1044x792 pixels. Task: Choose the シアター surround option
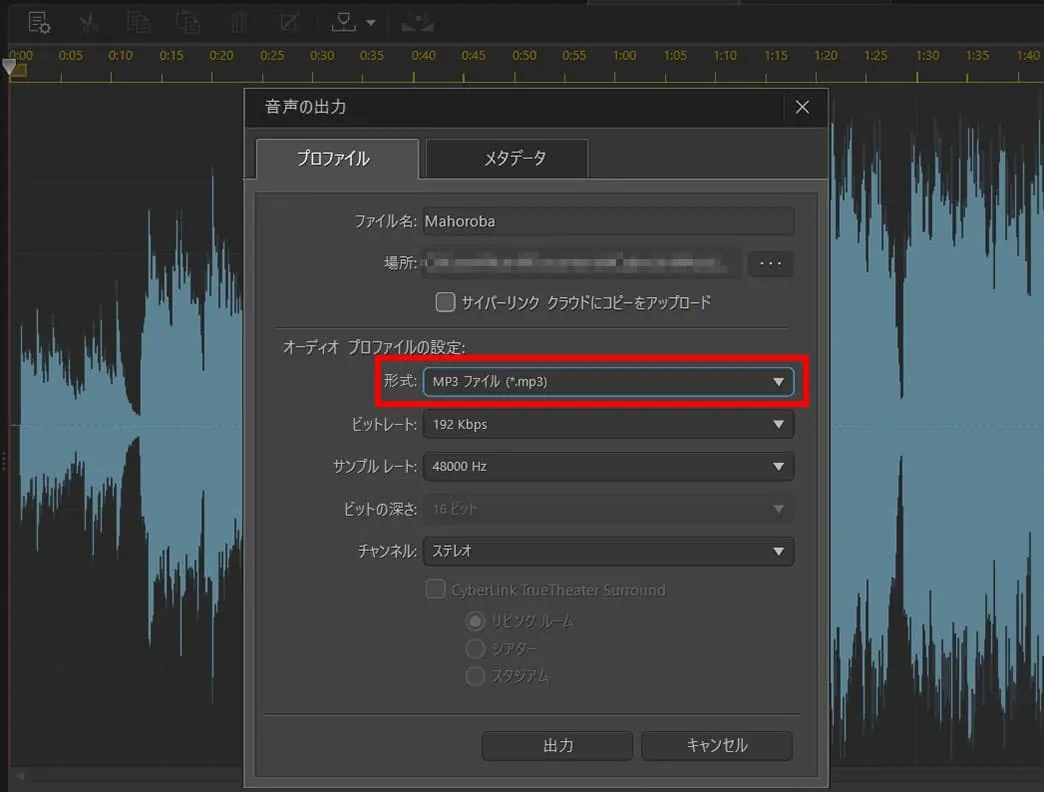point(475,648)
